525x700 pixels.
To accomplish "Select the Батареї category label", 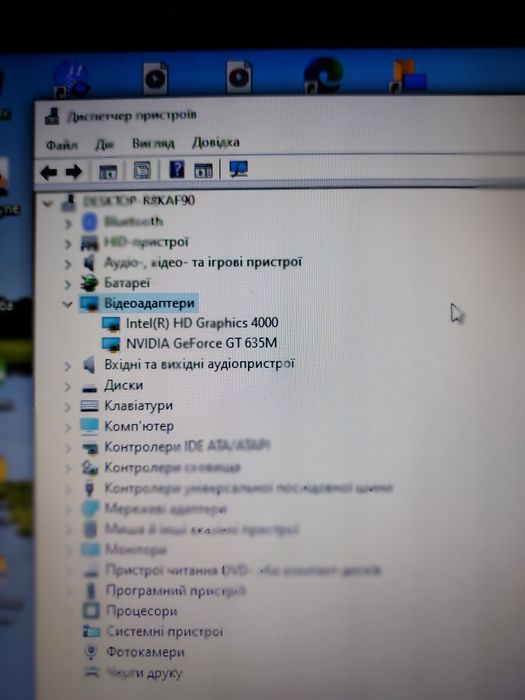I will click(x=127, y=283).
